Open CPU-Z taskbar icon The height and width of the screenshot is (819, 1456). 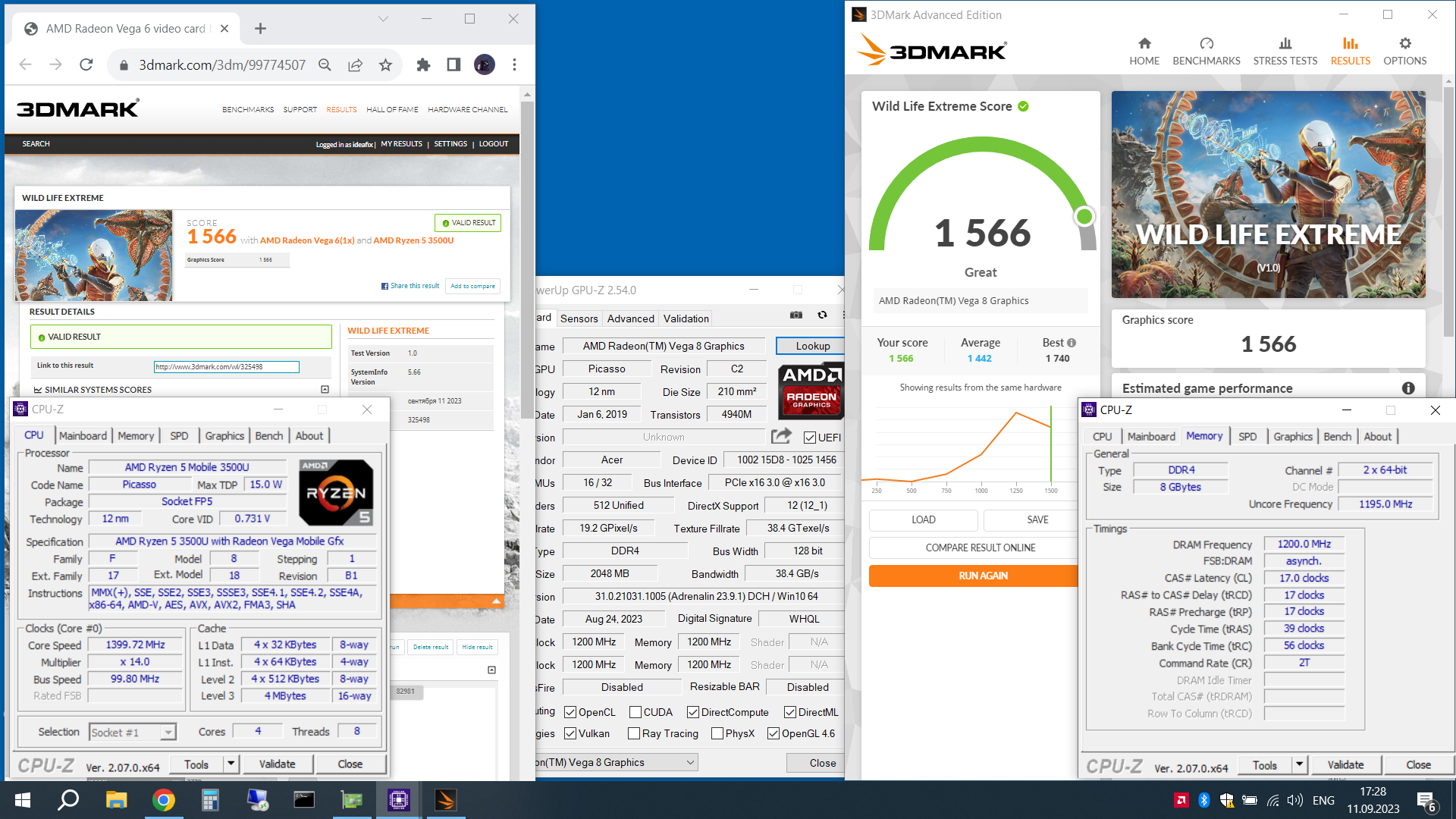[x=398, y=800]
